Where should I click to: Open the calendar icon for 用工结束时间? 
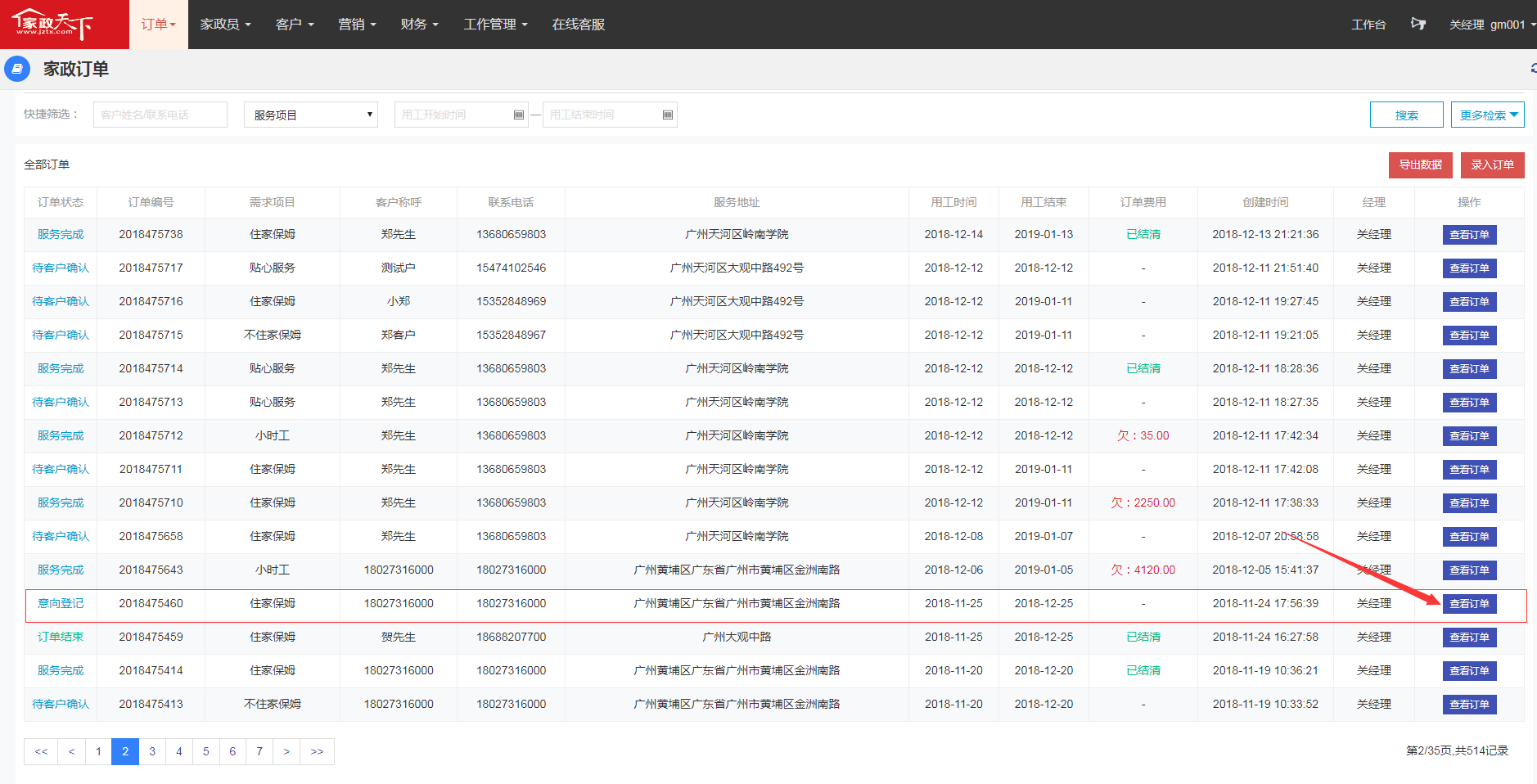(x=668, y=115)
